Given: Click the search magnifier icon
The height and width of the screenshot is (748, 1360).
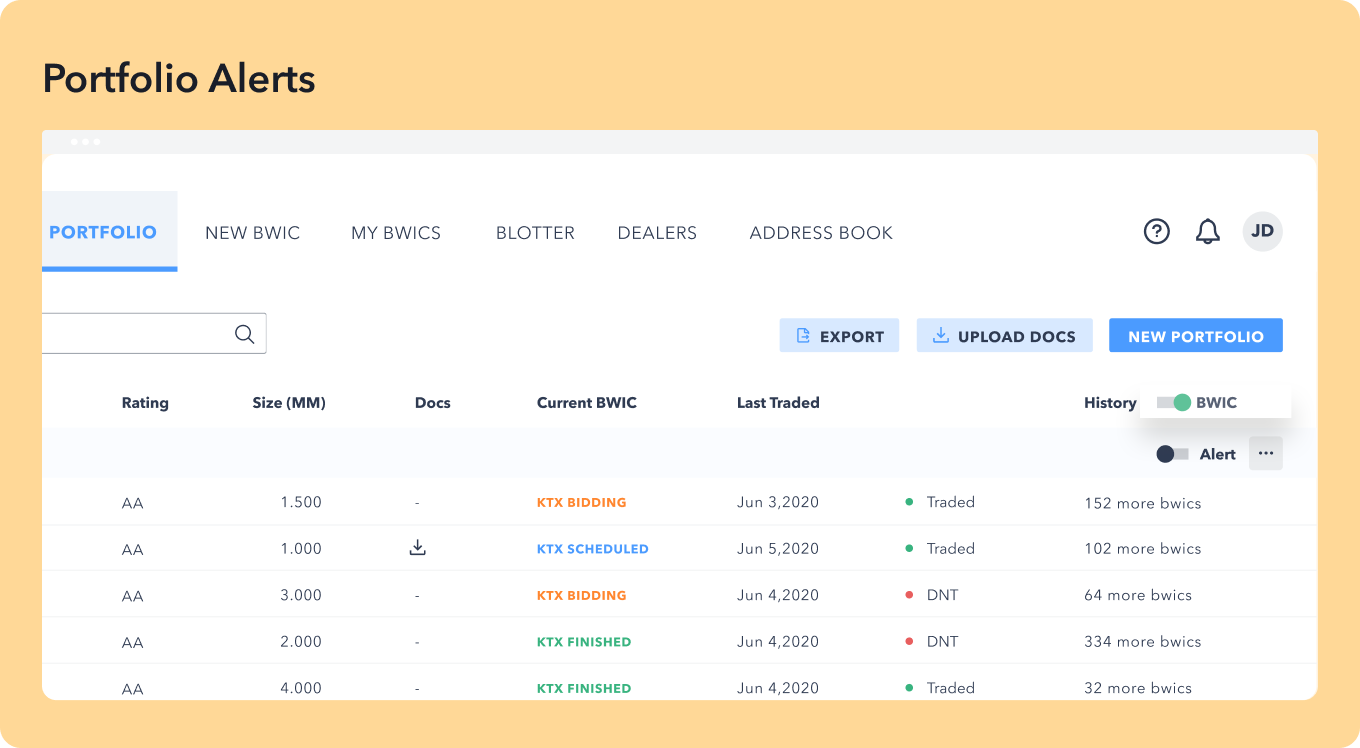Looking at the screenshot, I should [244, 334].
